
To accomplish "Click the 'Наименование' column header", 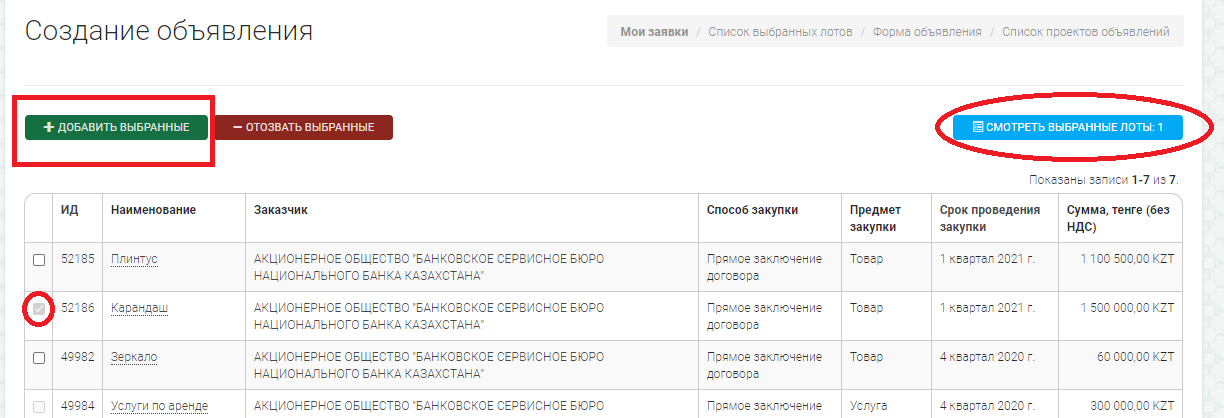I will (x=153, y=209).
